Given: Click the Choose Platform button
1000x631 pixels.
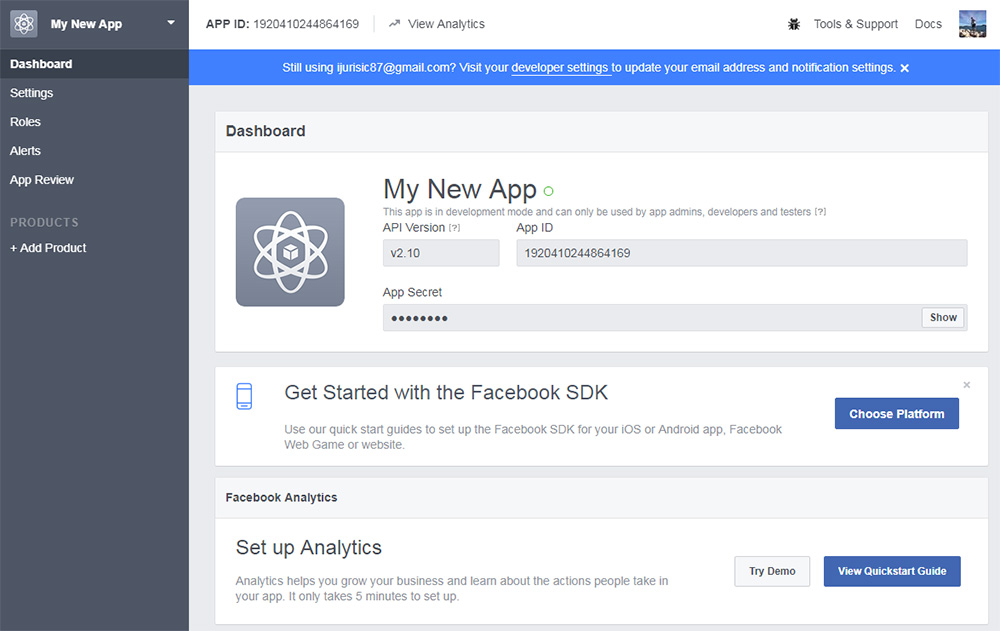Looking at the screenshot, I should (x=897, y=414).
